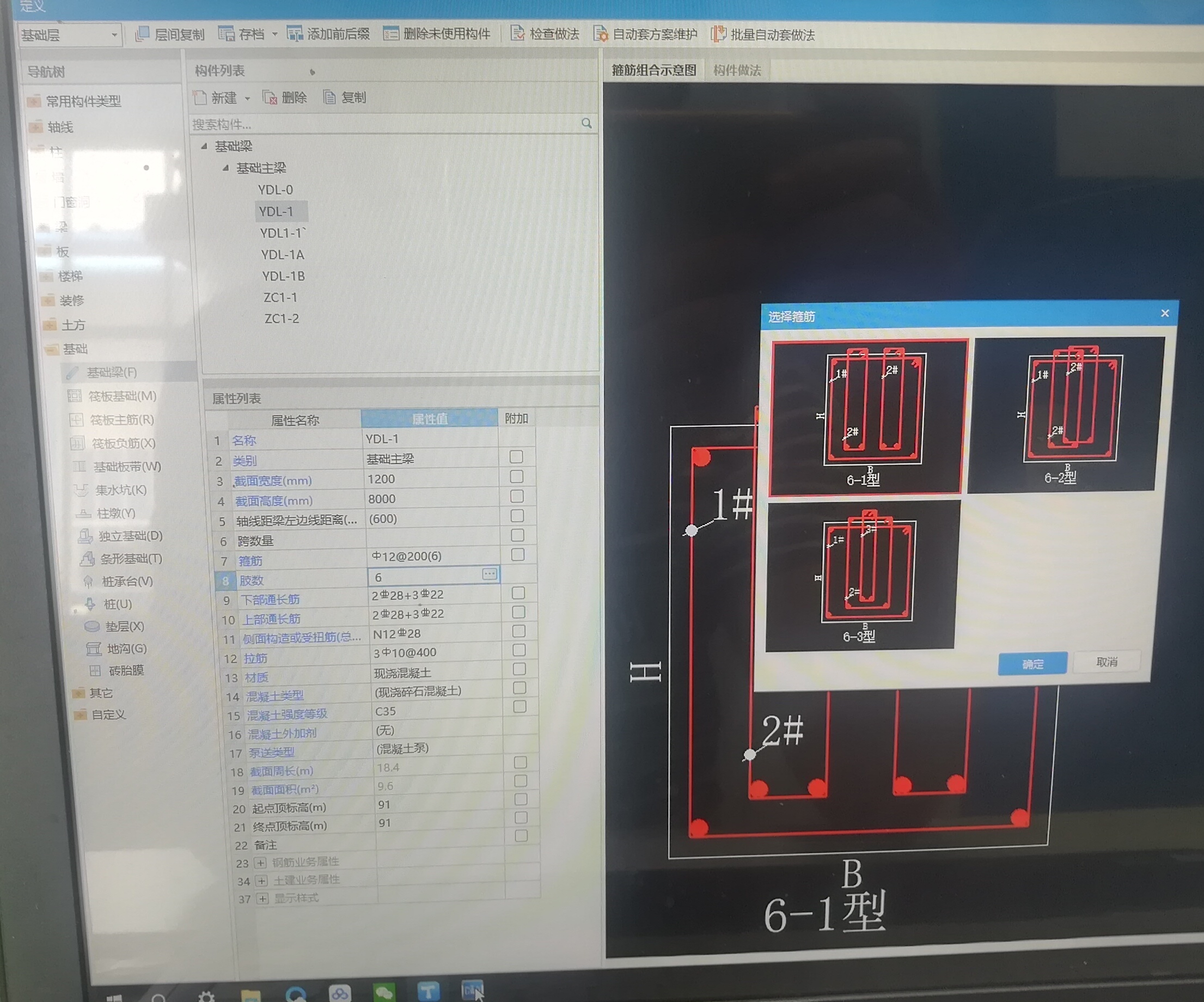Toggle the 附加 checkbox for 截面高度 row
This screenshot has width=1204, height=1002.
click(x=517, y=497)
